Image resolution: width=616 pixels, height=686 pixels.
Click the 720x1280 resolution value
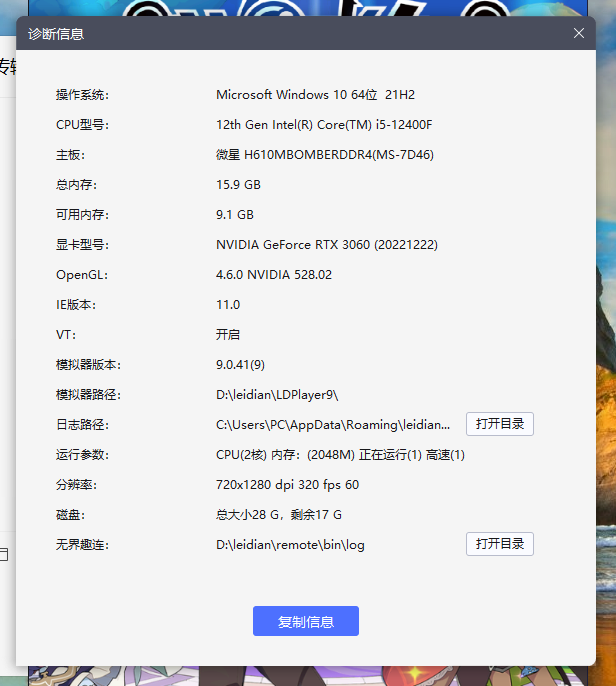[x=287, y=485]
